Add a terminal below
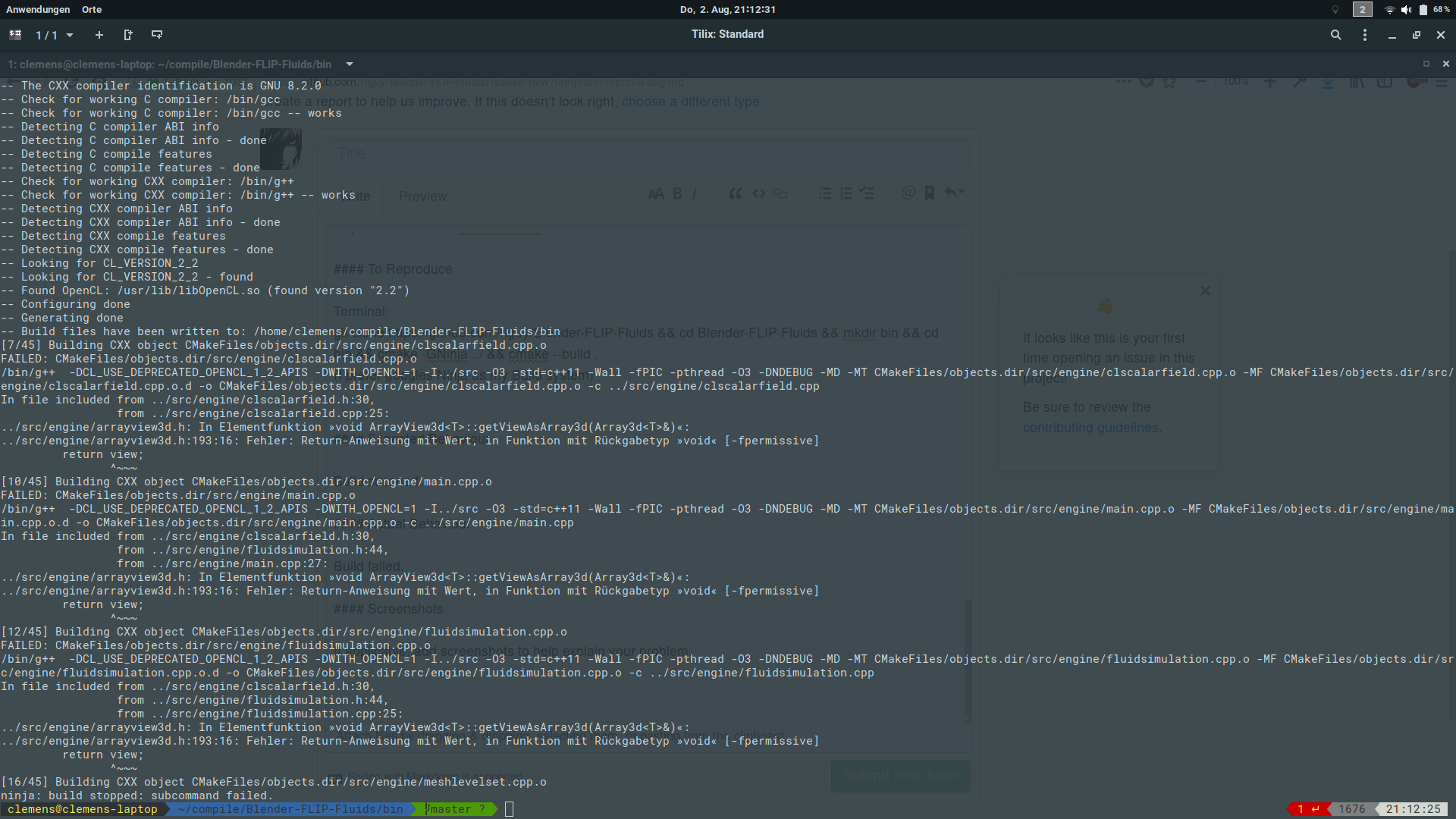 pos(157,35)
